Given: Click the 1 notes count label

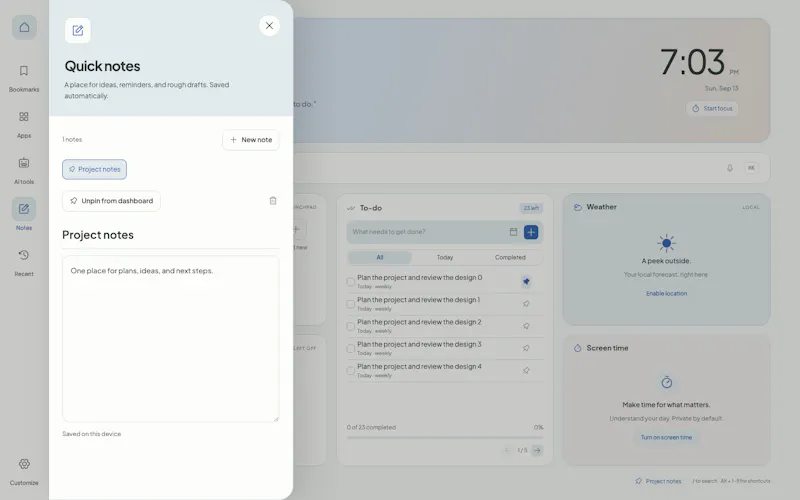Looking at the screenshot, I should (72, 140).
